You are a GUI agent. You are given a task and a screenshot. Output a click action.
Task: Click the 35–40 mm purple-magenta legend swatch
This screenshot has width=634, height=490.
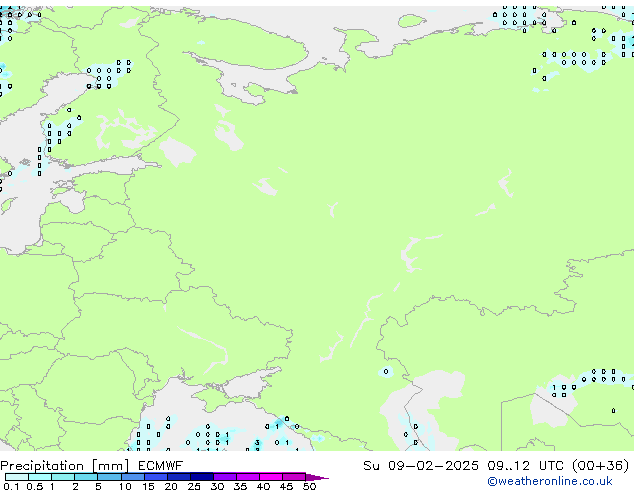(x=248, y=477)
